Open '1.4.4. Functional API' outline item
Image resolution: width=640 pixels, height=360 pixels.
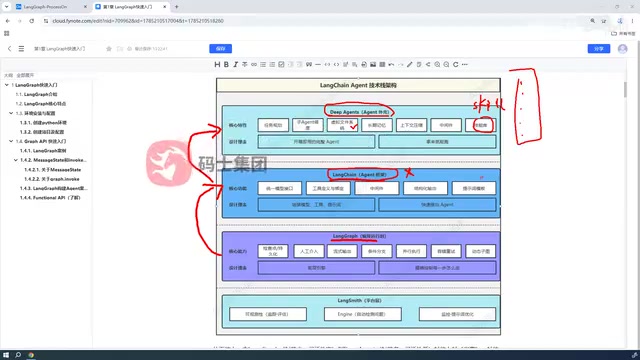[50, 198]
